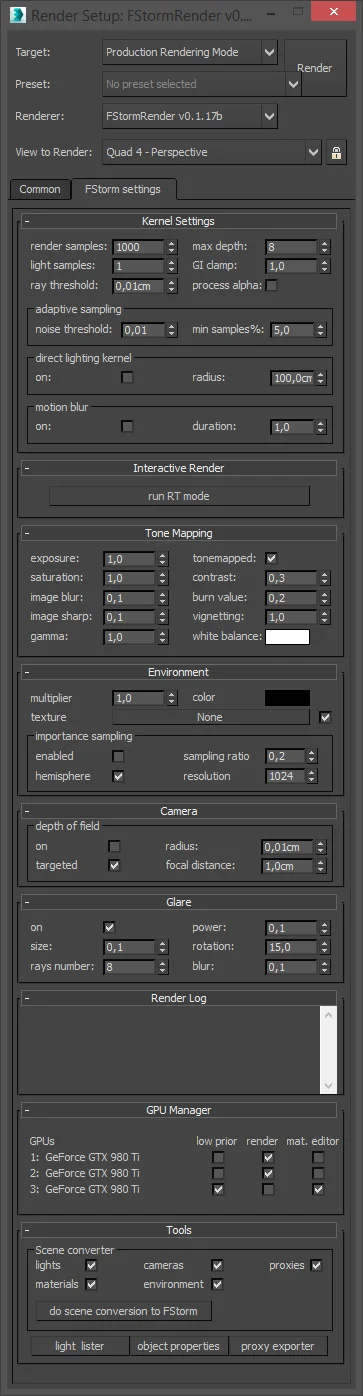The height and width of the screenshot is (1396, 363).
Task: Click the environment texture None button
Action: pyautogui.click(x=210, y=717)
